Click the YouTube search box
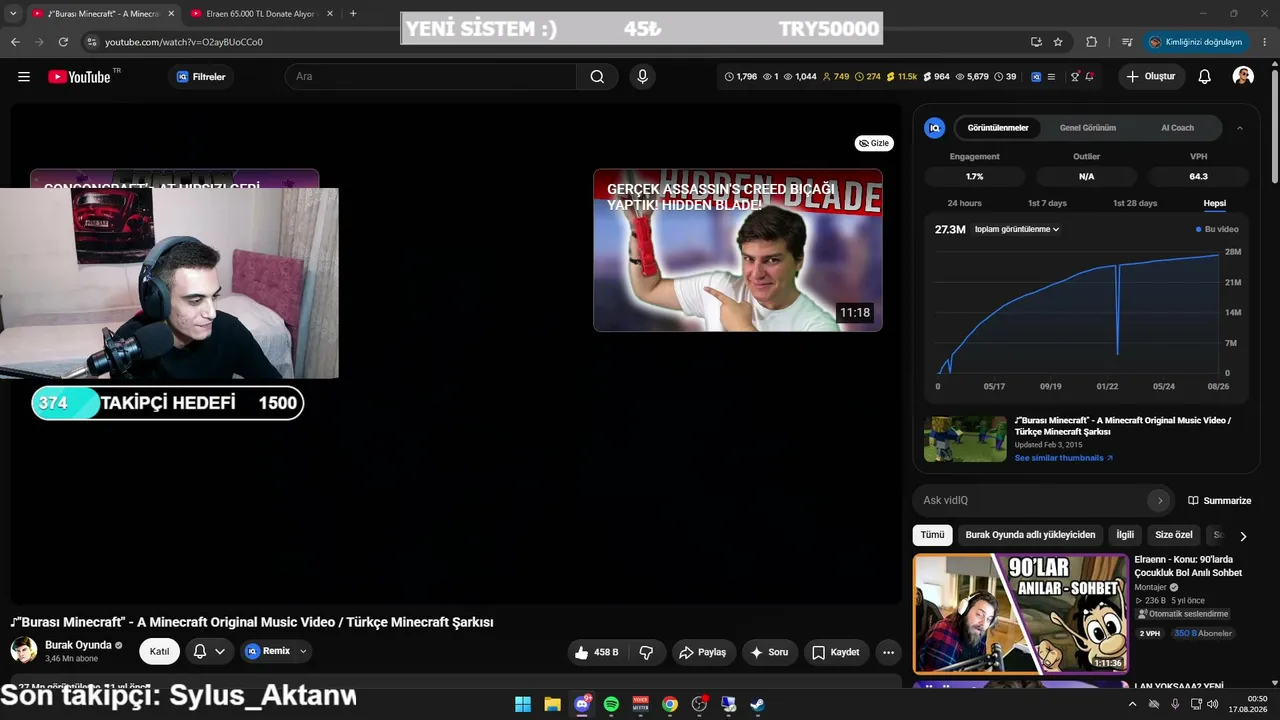This screenshot has height=720, width=1280. 431,77
